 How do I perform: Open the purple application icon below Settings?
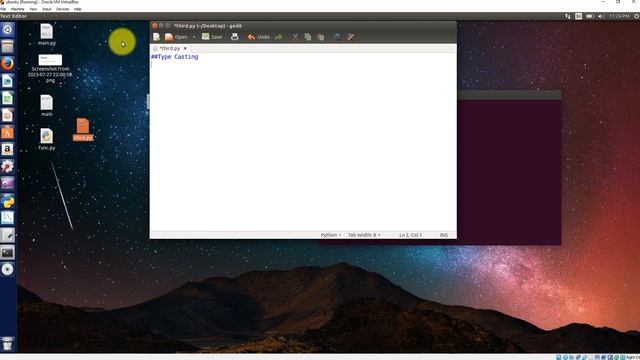(x=7, y=184)
